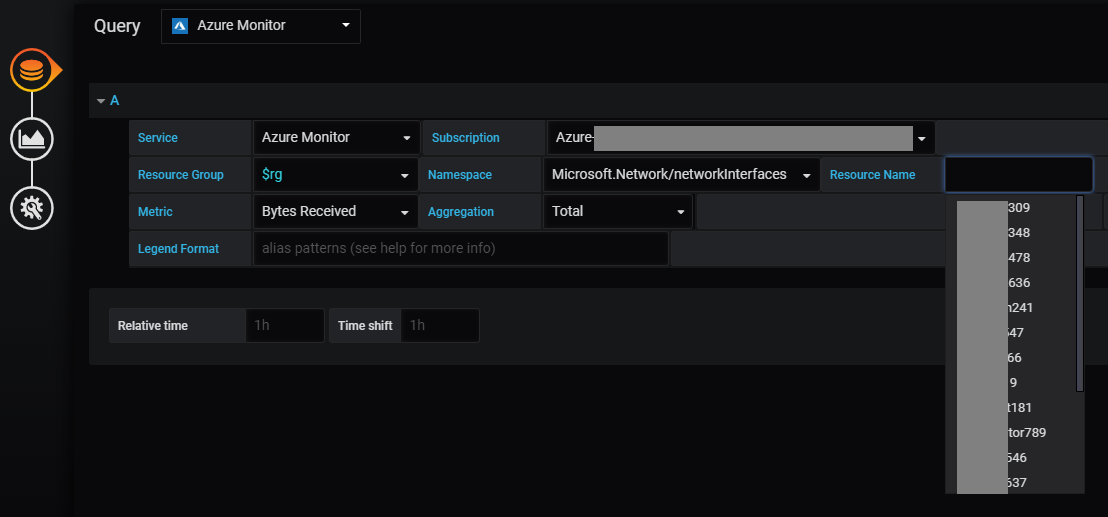Change the Total aggregation dropdown

617,212
